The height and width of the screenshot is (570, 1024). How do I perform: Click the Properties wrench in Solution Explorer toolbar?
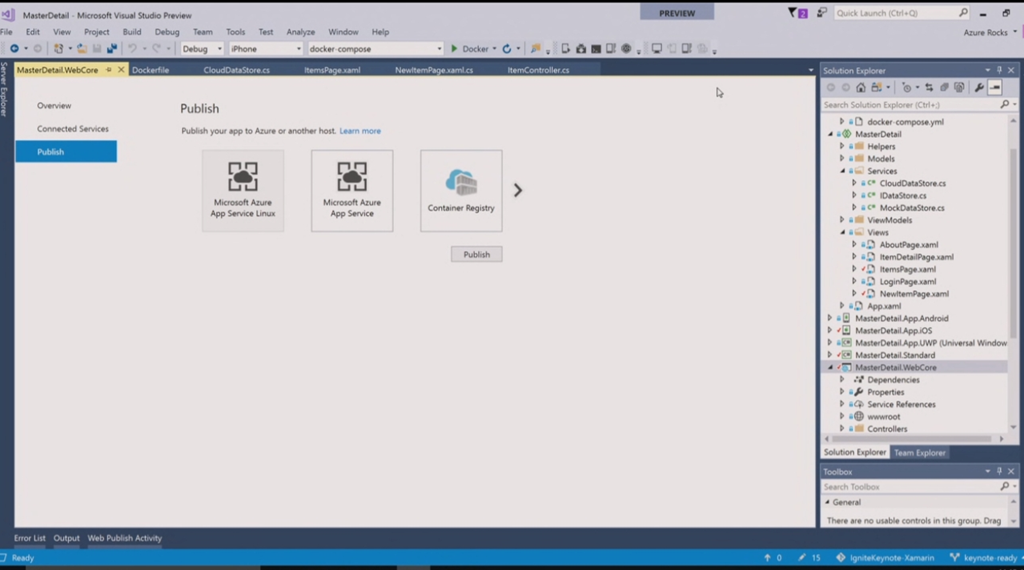979,87
